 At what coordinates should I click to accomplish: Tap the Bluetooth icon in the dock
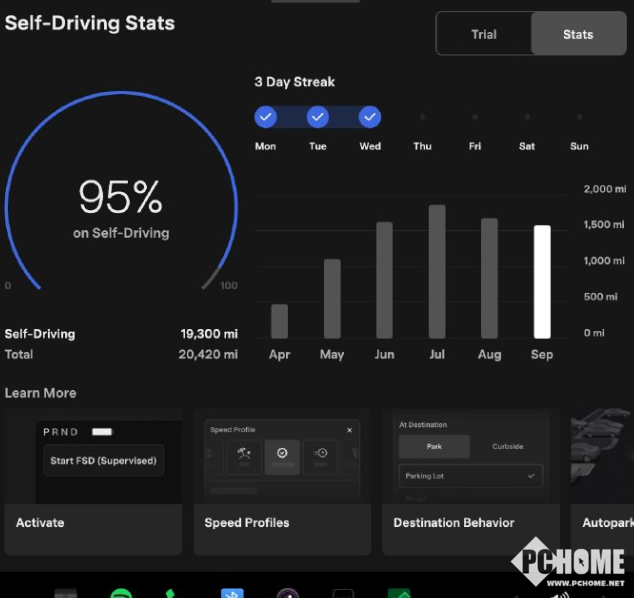point(232,593)
